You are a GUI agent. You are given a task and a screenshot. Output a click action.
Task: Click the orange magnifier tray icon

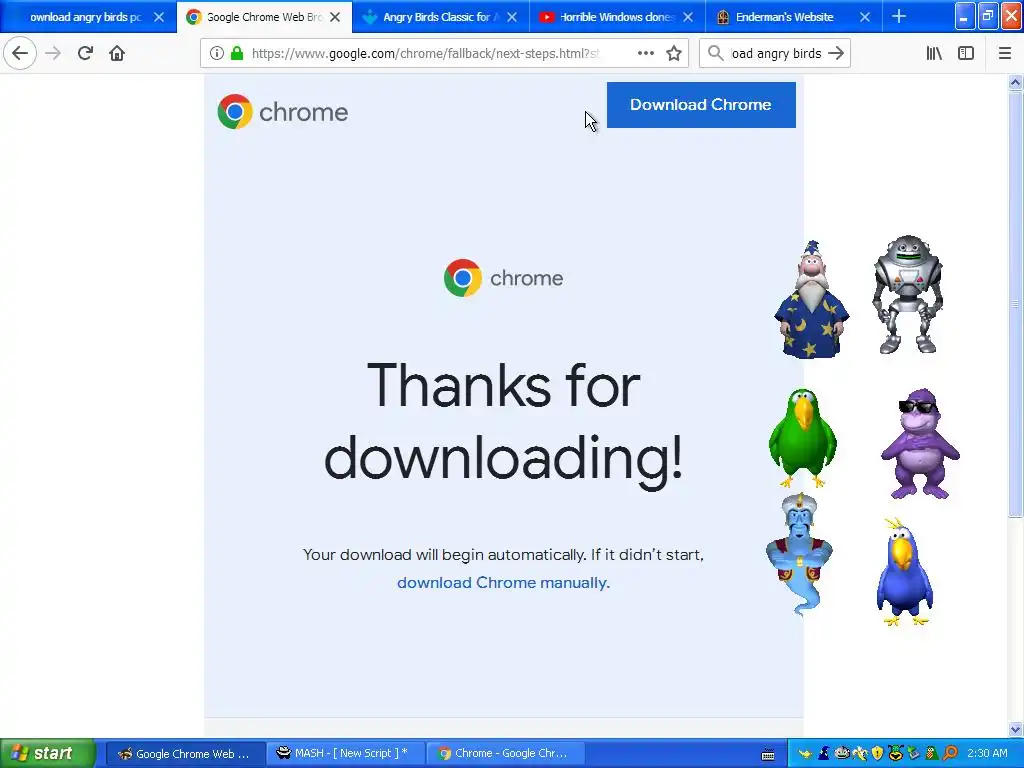tap(950, 753)
